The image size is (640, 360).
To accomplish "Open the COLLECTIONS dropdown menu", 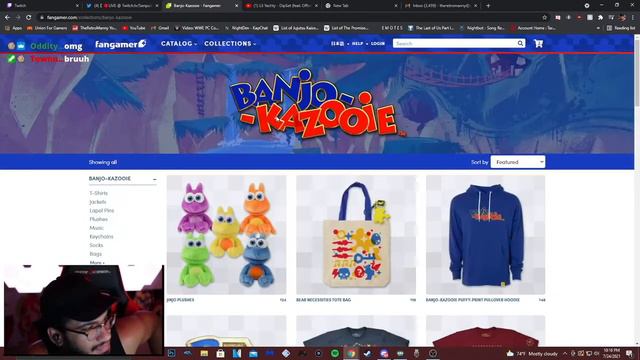I will (230, 43).
